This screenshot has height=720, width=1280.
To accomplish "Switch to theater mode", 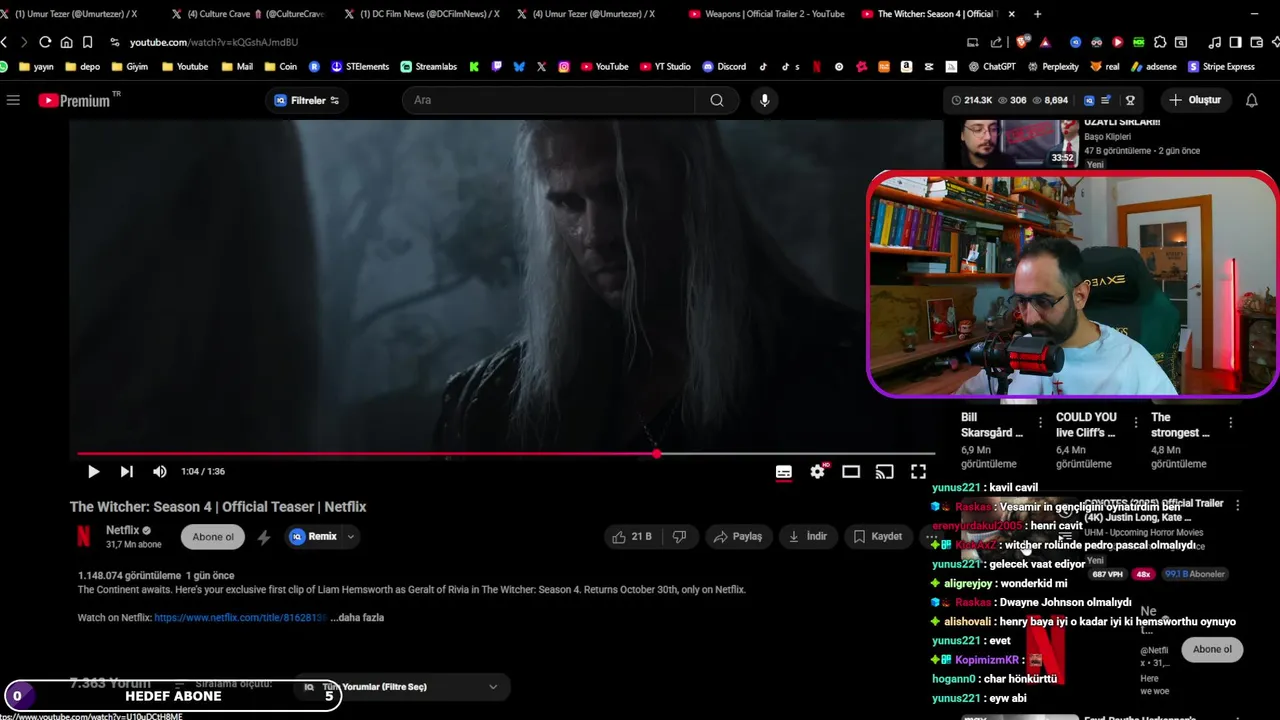I will tap(851, 472).
